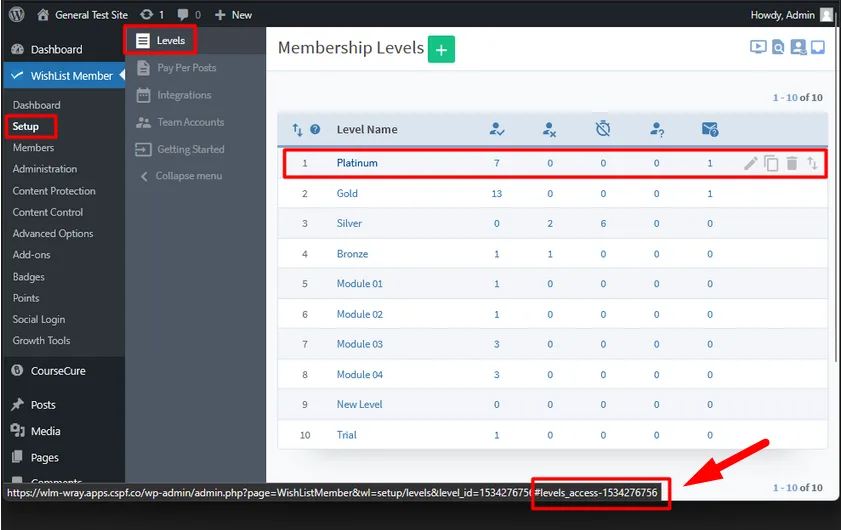Viewport: 841px width, 530px height.
Task: Open the video tutorial icon
Action: [758, 47]
